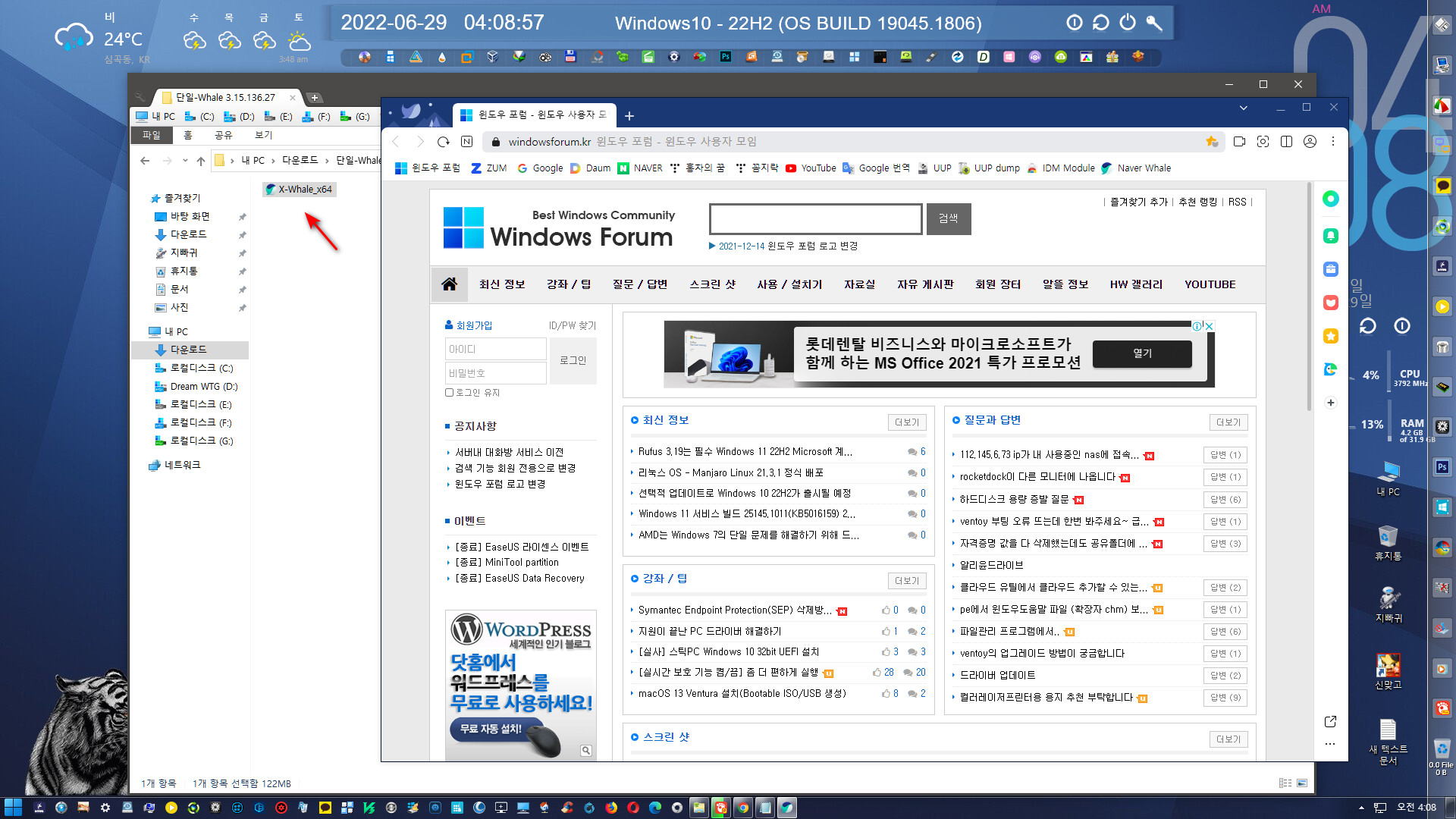Open the profile account icon in Whale toolbar
The width and height of the screenshot is (1456, 819).
pos(1310,142)
